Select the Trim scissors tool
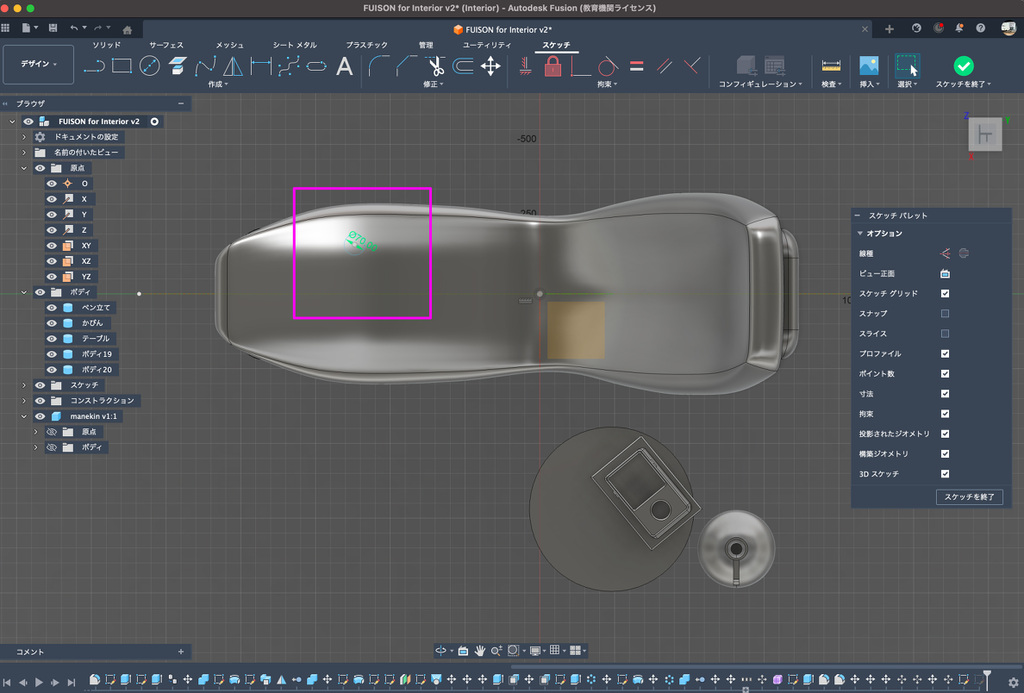 click(x=436, y=67)
